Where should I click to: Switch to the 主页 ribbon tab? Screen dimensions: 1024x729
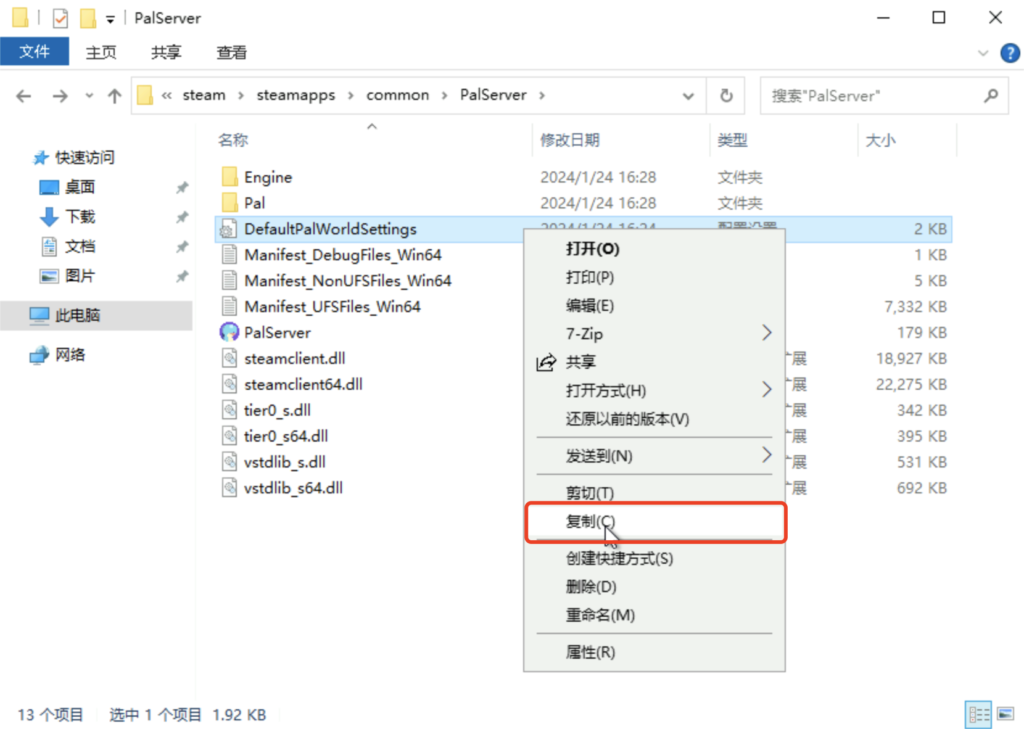click(101, 52)
